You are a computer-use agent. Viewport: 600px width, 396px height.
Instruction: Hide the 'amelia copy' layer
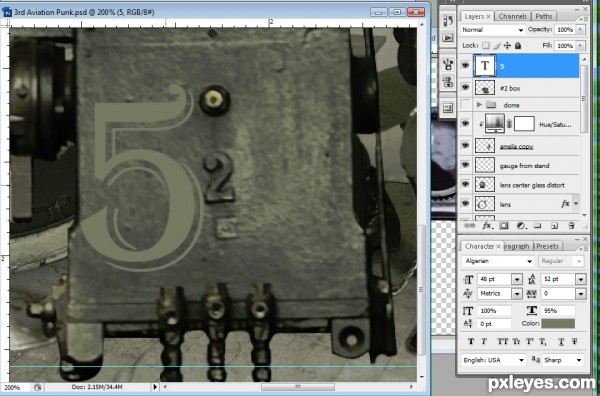tap(465, 145)
